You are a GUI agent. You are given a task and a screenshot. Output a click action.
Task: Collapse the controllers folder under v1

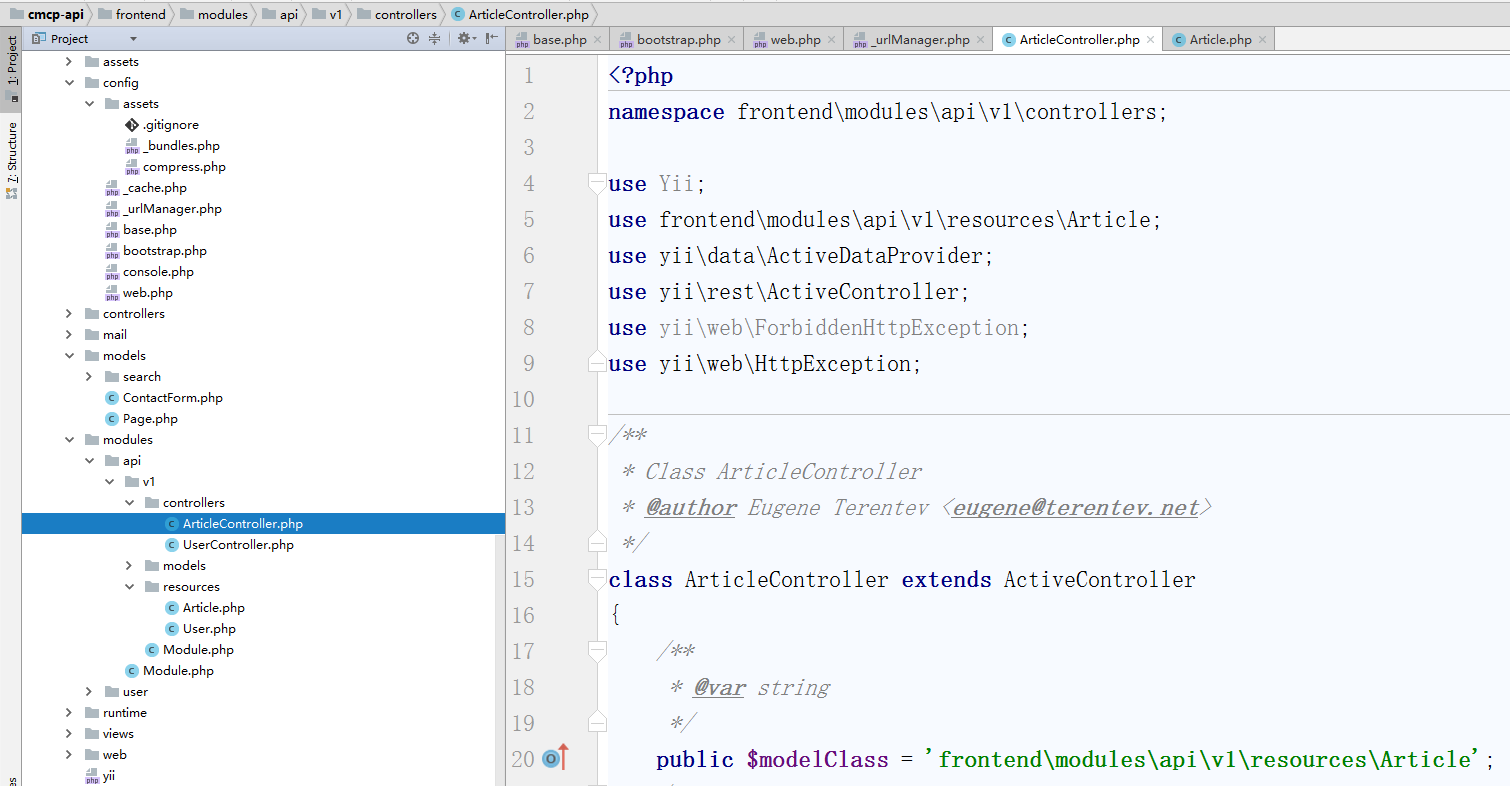point(129,503)
